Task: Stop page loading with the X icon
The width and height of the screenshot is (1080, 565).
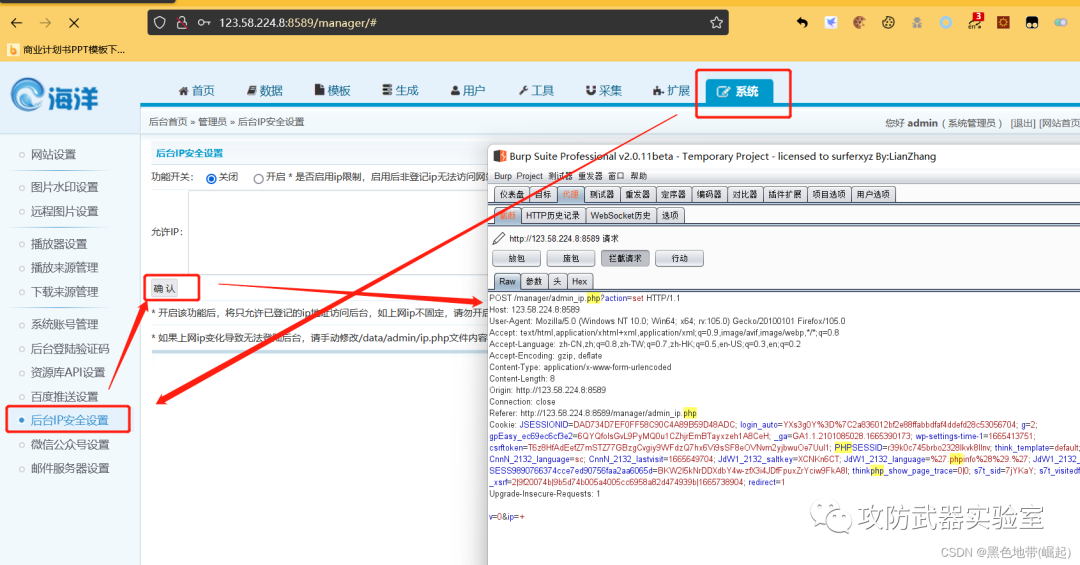Action: click(74, 23)
